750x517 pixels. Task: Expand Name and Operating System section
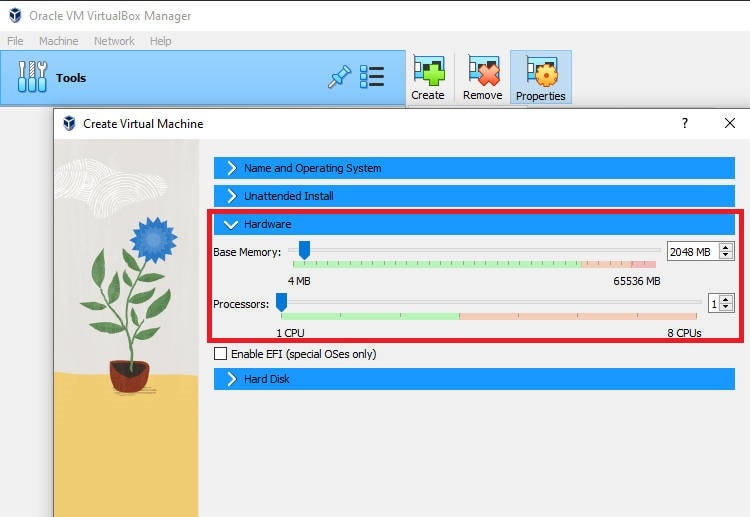point(474,168)
